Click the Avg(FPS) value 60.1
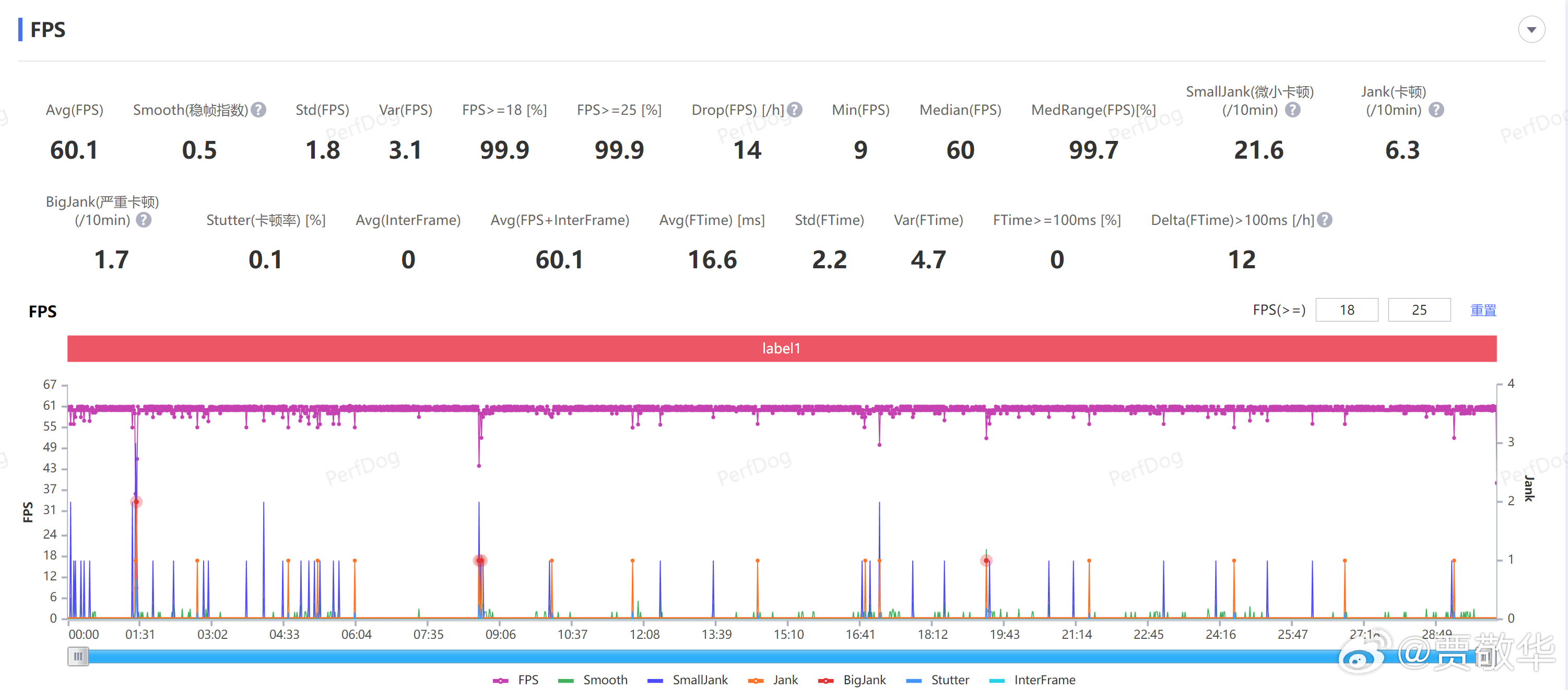The width and height of the screenshot is (1568, 690). pos(74,150)
